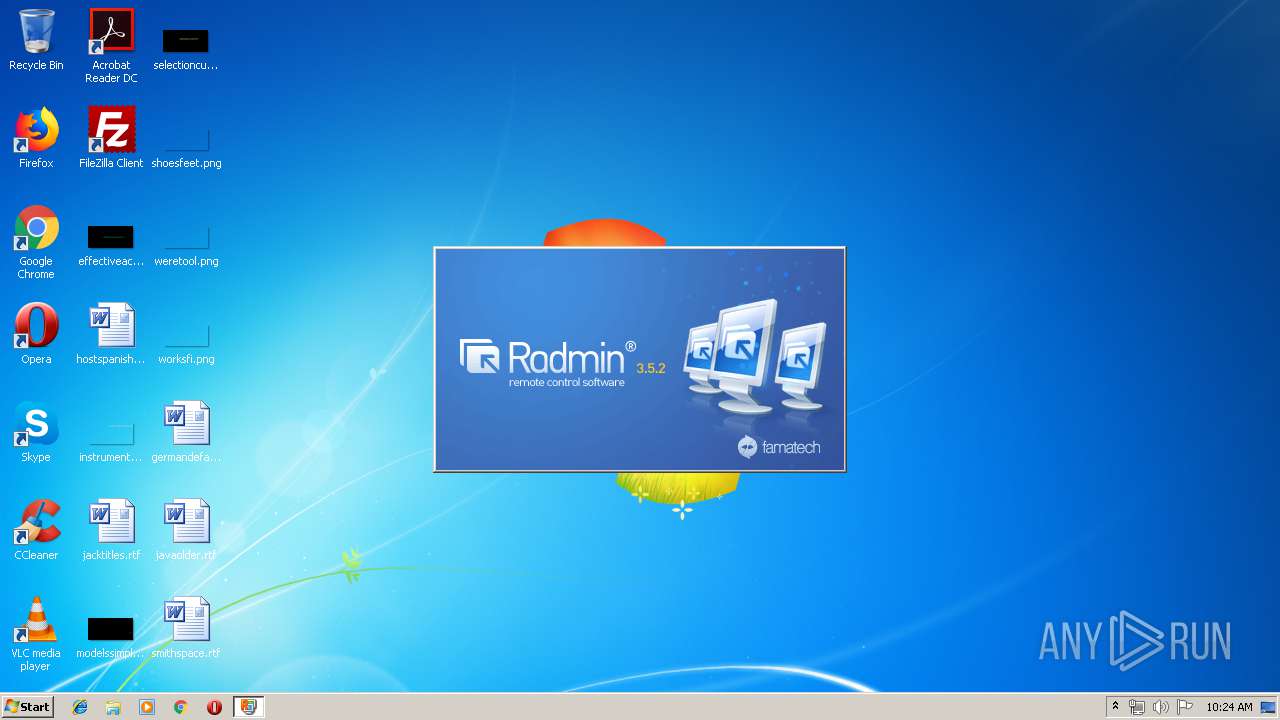1280x720 pixels.
Task: Open the network tray icon
Action: coord(1137,707)
